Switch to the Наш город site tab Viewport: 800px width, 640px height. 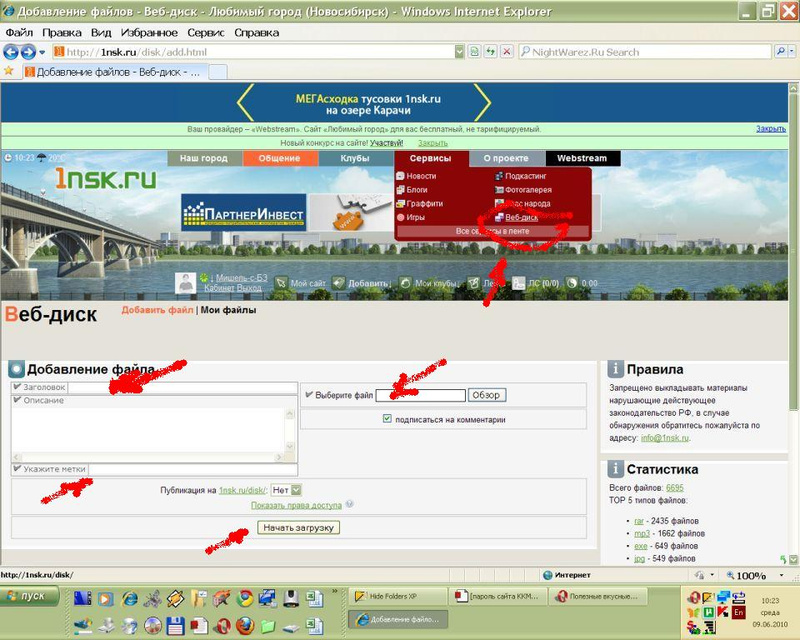point(204,158)
